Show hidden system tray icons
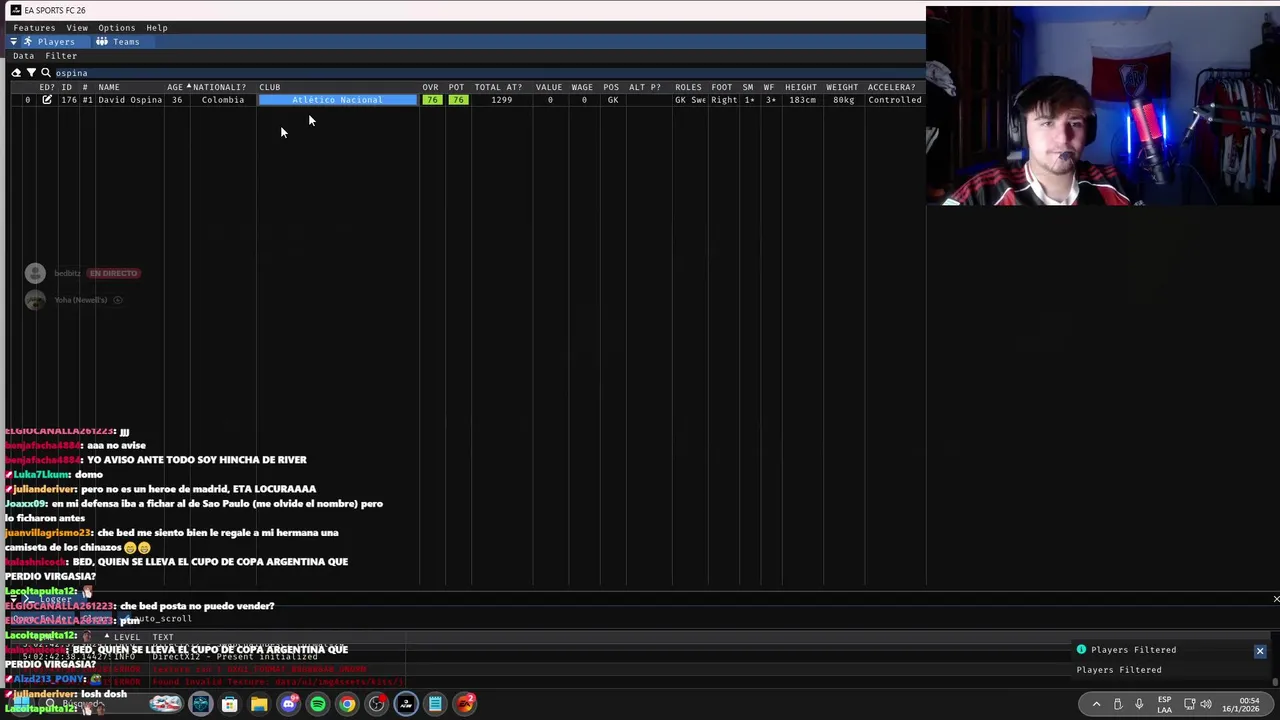1280x720 pixels. (1096, 704)
